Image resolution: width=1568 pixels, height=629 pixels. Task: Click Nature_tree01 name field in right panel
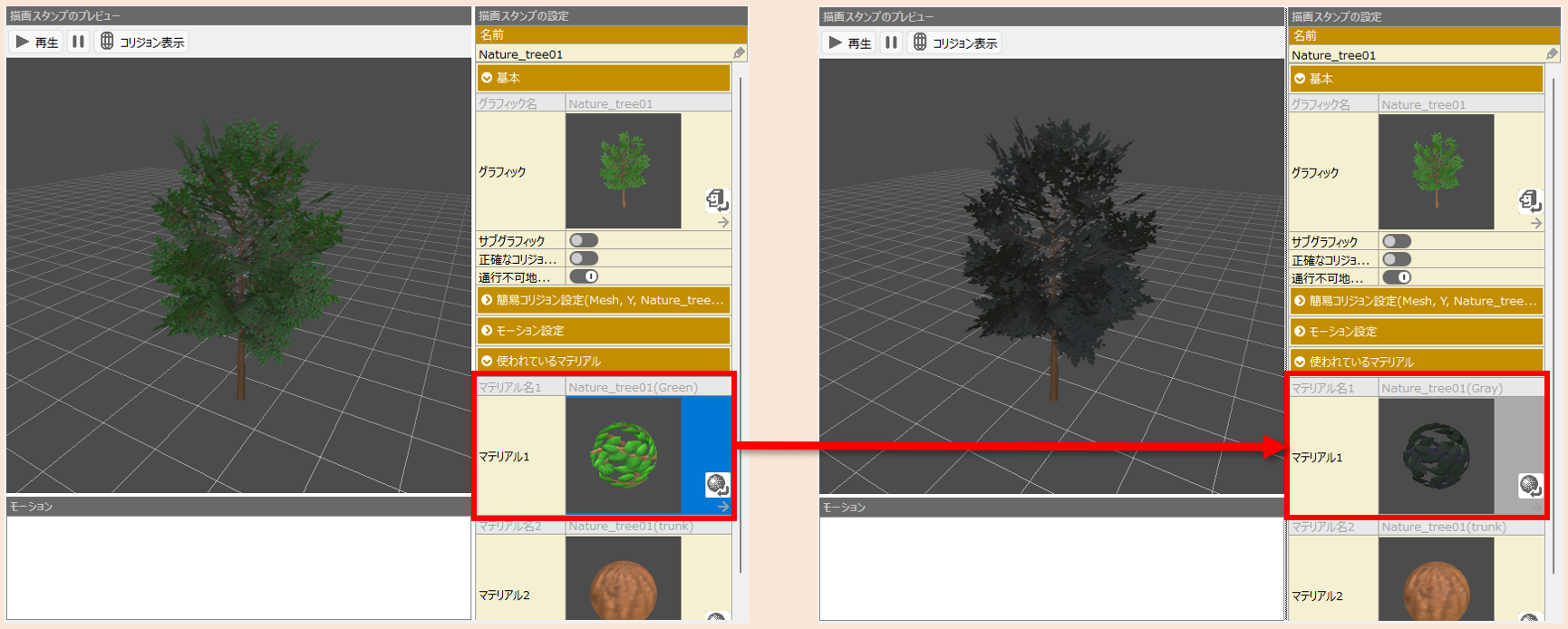1414,55
